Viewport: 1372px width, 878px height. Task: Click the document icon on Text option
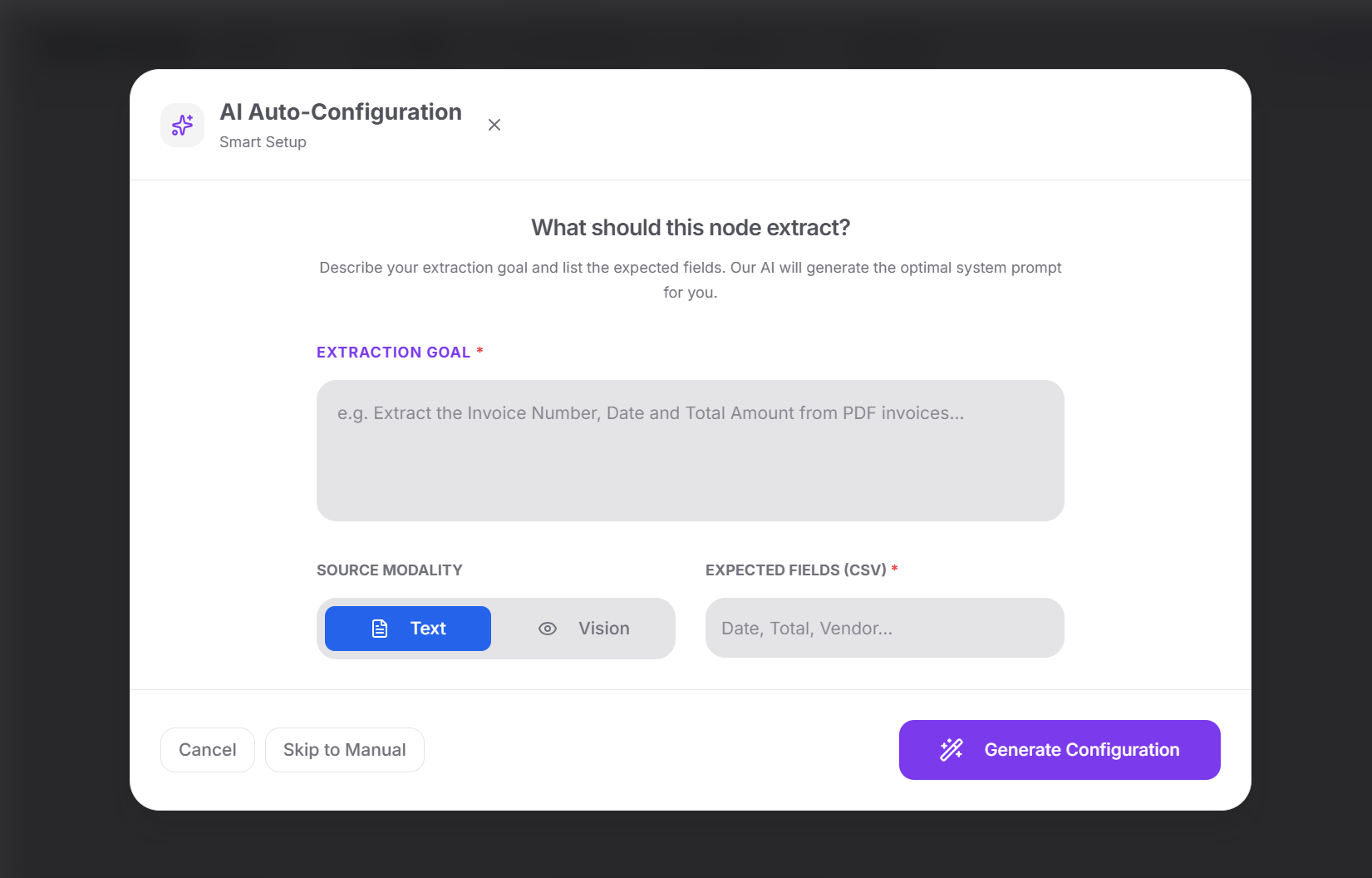[x=380, y=629]
